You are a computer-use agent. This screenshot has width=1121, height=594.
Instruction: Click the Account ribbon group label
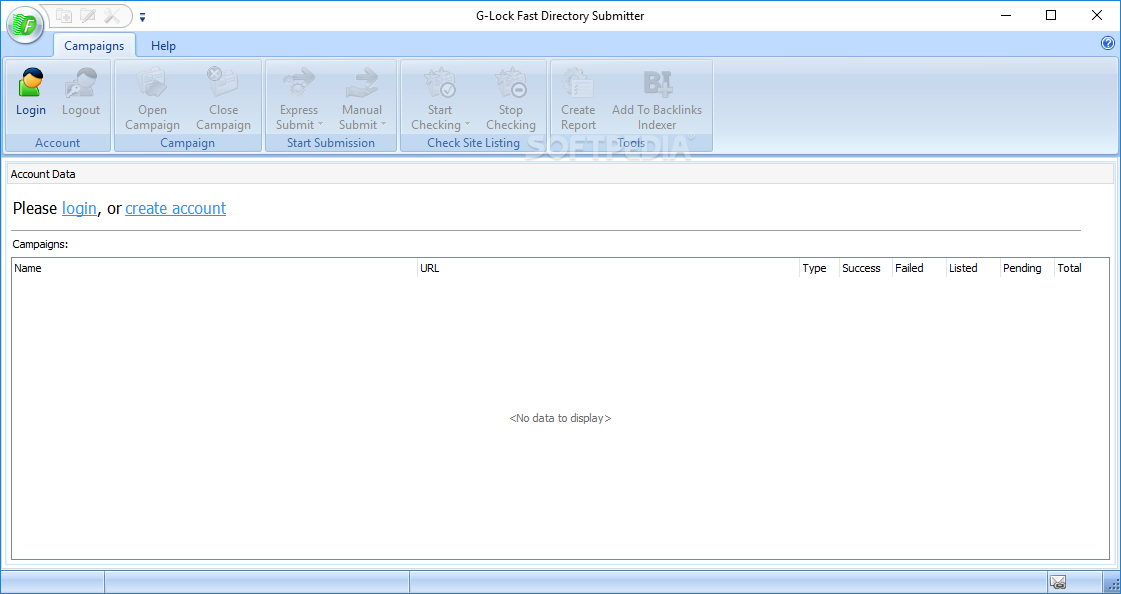click(x=58, y=143)
